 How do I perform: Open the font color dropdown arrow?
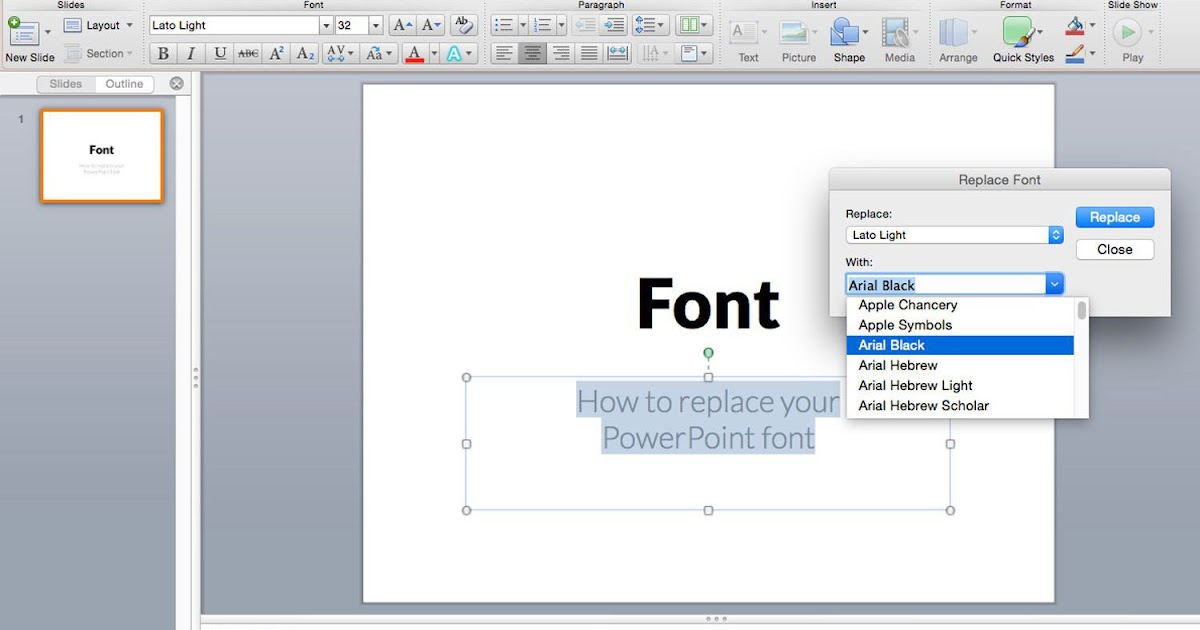point(434,54)
